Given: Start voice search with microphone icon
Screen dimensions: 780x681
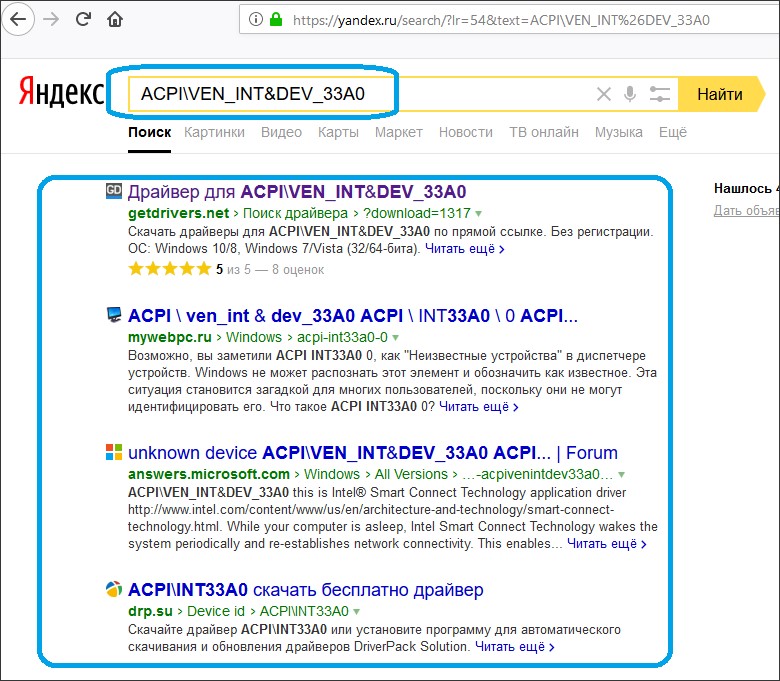Looking at the screenshot, I should pyautogui.click(x=630, y=95).
